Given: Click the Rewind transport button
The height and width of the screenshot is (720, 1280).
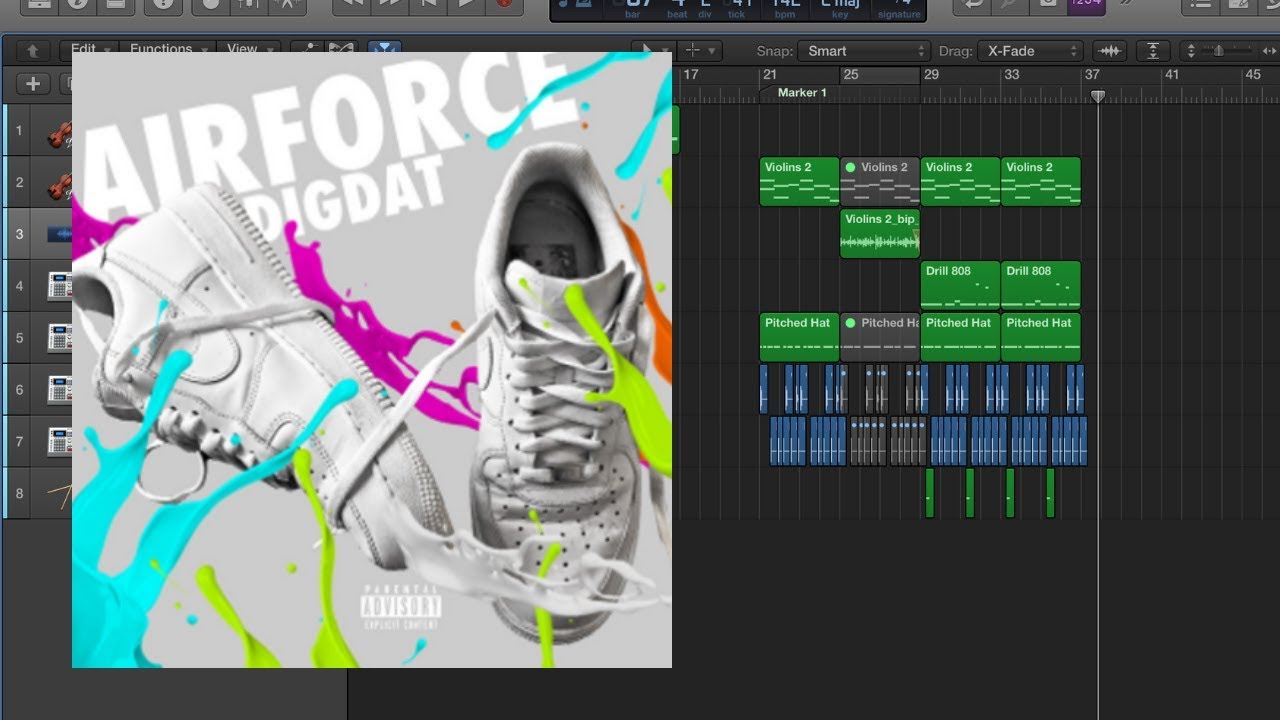Looking at the screenshot, I should click(x=352, y=5).
